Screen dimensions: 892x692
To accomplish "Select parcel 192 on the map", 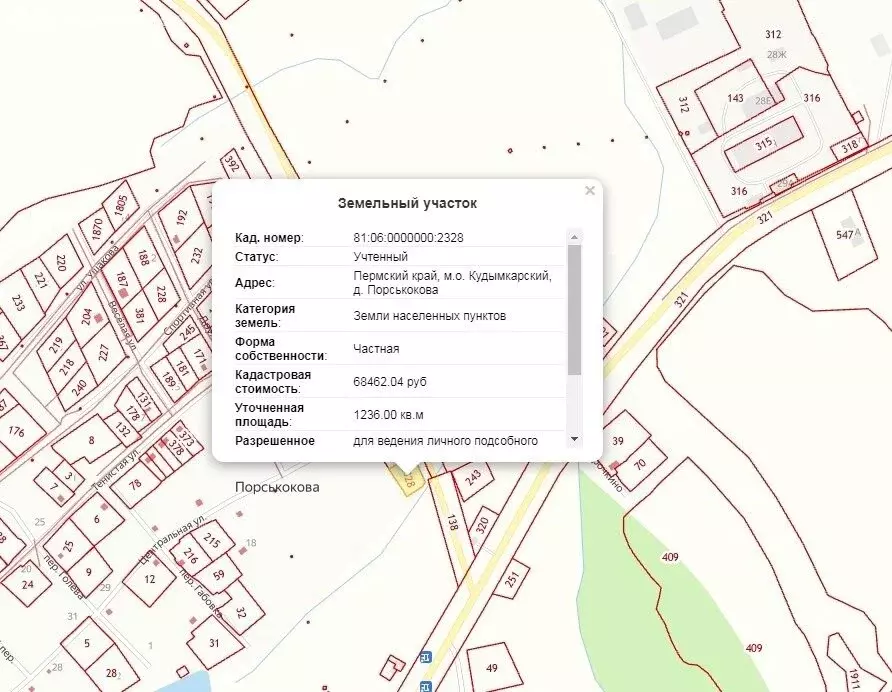I will pyautogui.click(x=182, y=218).
